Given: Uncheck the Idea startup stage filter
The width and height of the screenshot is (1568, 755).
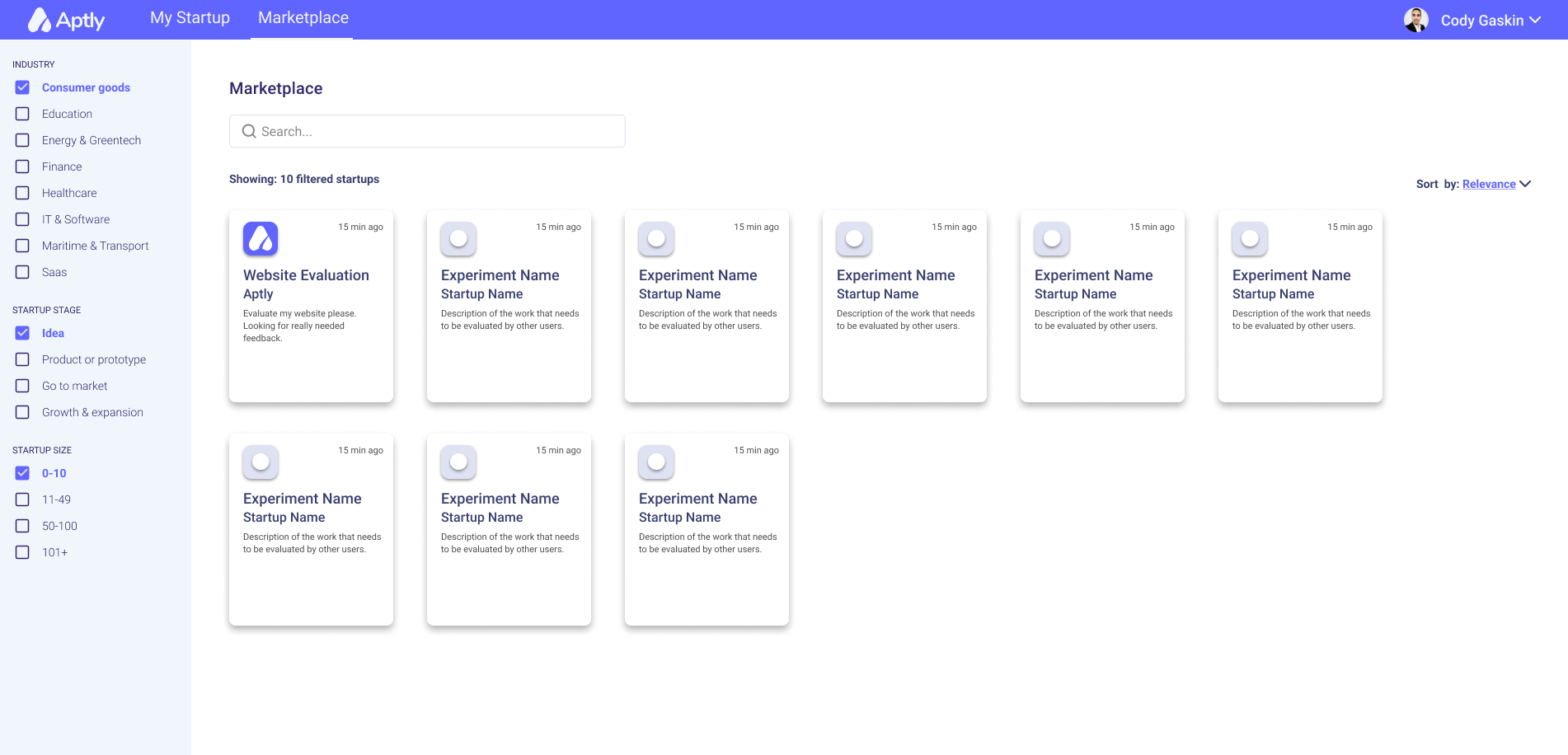Looking at the screenshot, I should (x=22, y=333).
